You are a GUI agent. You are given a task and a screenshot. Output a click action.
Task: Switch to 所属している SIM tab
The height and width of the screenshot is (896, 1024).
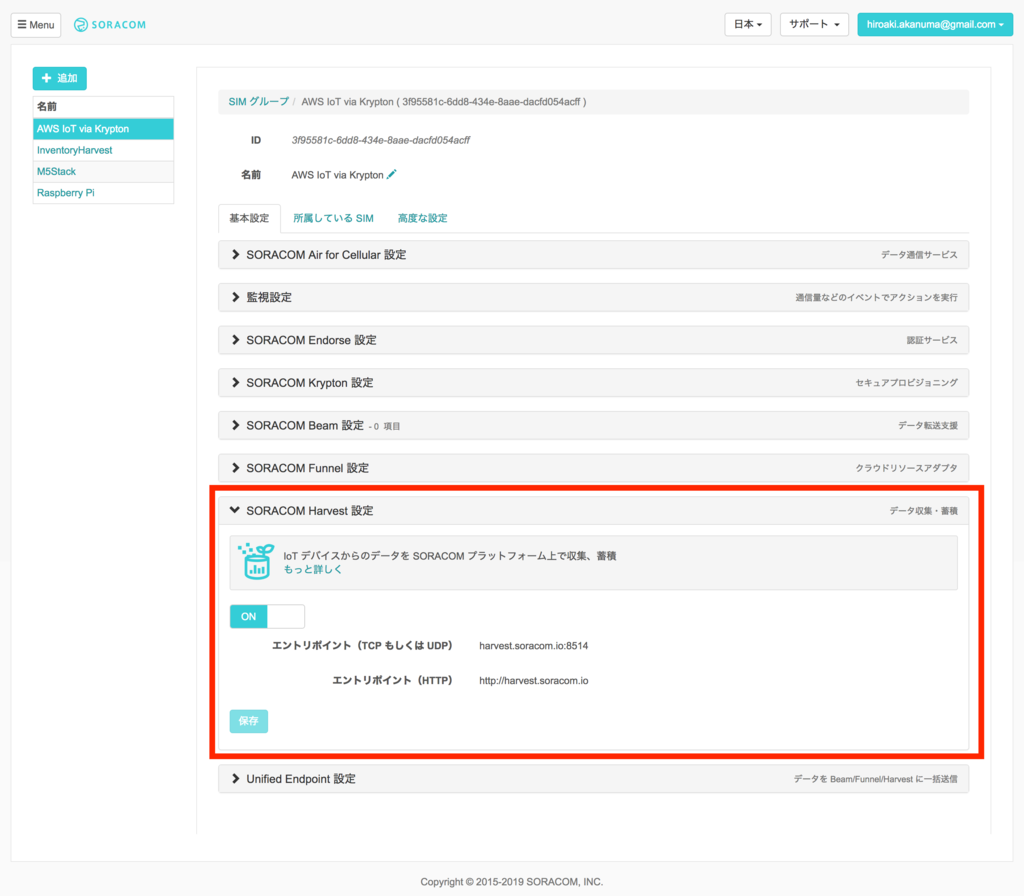tap(333, 218)
